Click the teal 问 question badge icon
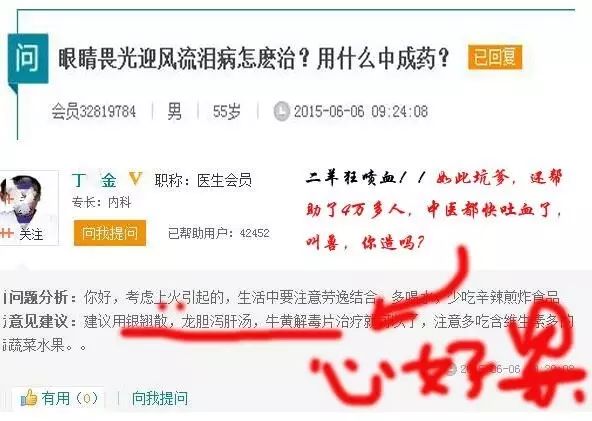Viewport: 592px width, 421px height. coord(28,59)
